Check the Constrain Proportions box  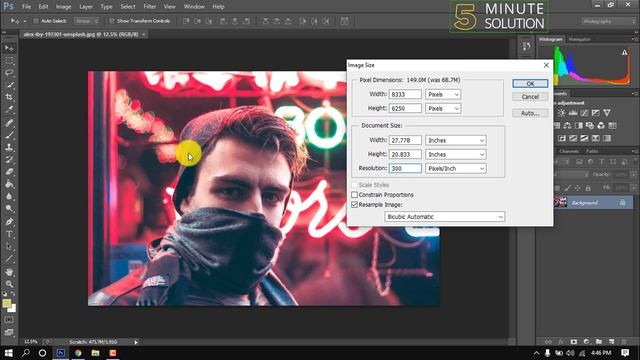coord(354,195)
